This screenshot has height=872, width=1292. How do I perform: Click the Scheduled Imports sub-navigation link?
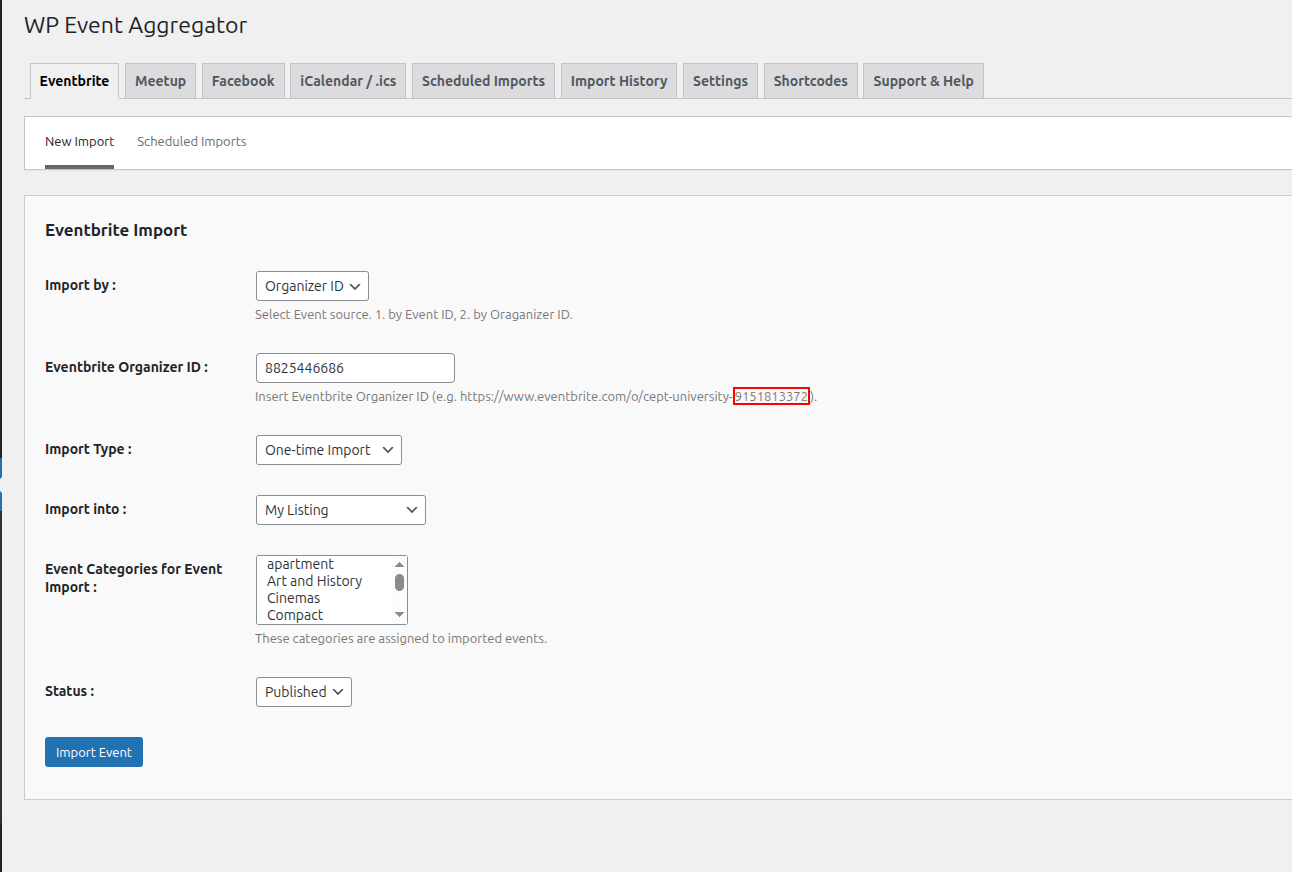coord(191,142)
